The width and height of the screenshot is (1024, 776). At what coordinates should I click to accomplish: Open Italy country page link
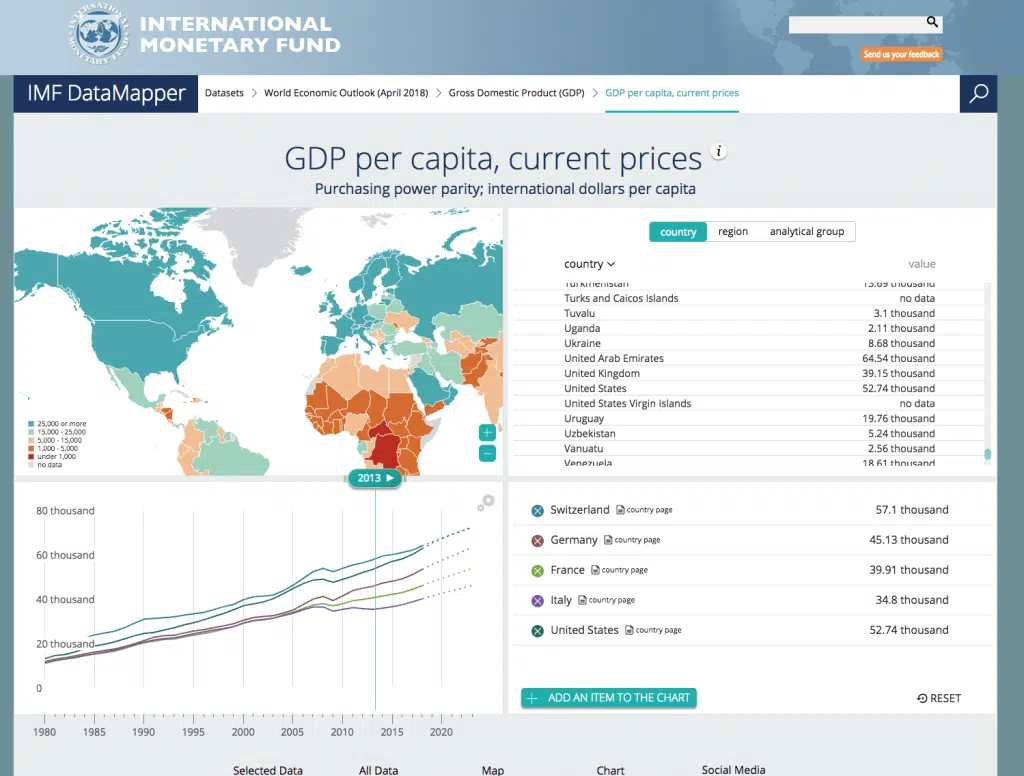point(606,600)
